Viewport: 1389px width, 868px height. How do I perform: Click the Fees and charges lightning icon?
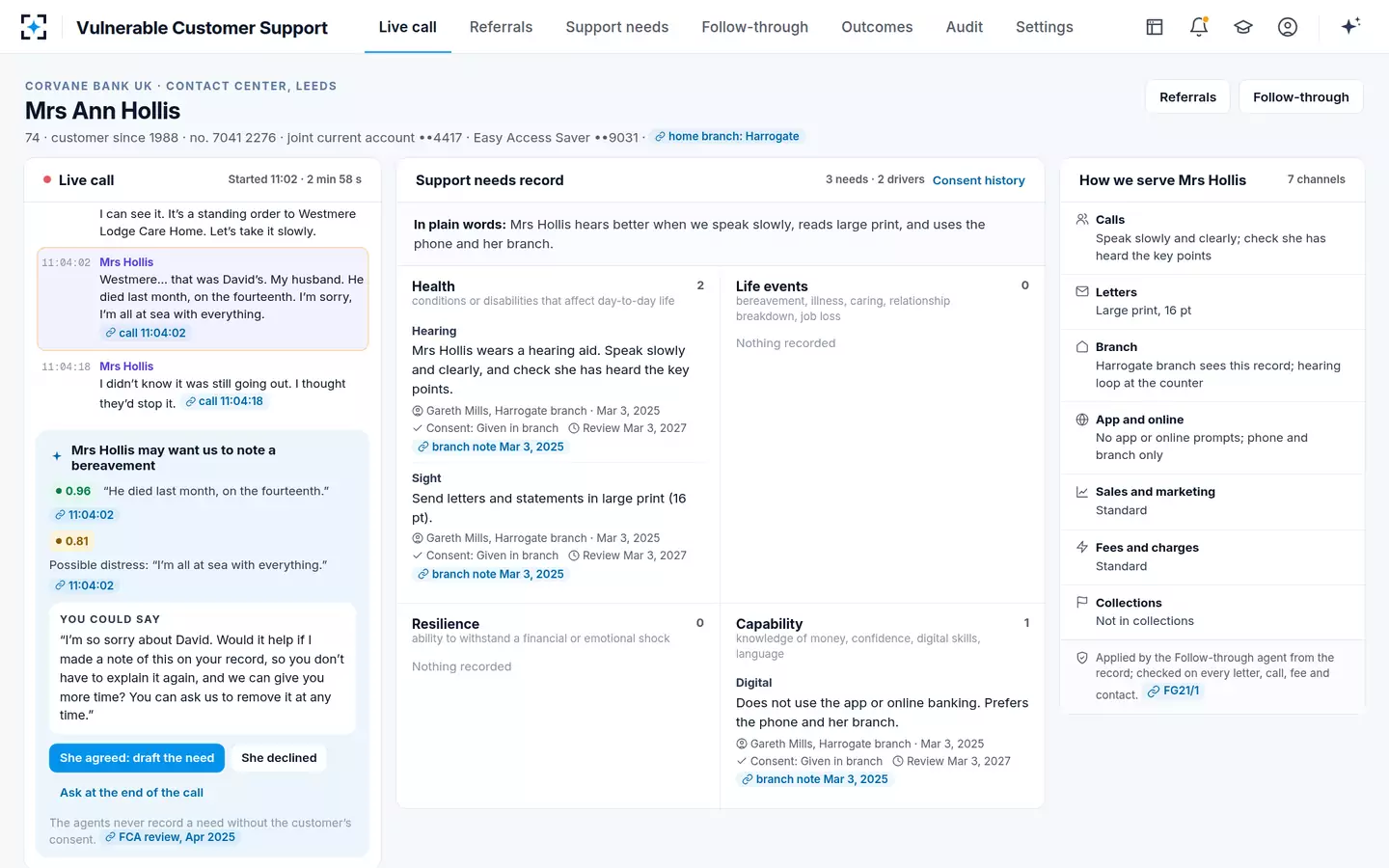coord(1082,548)
